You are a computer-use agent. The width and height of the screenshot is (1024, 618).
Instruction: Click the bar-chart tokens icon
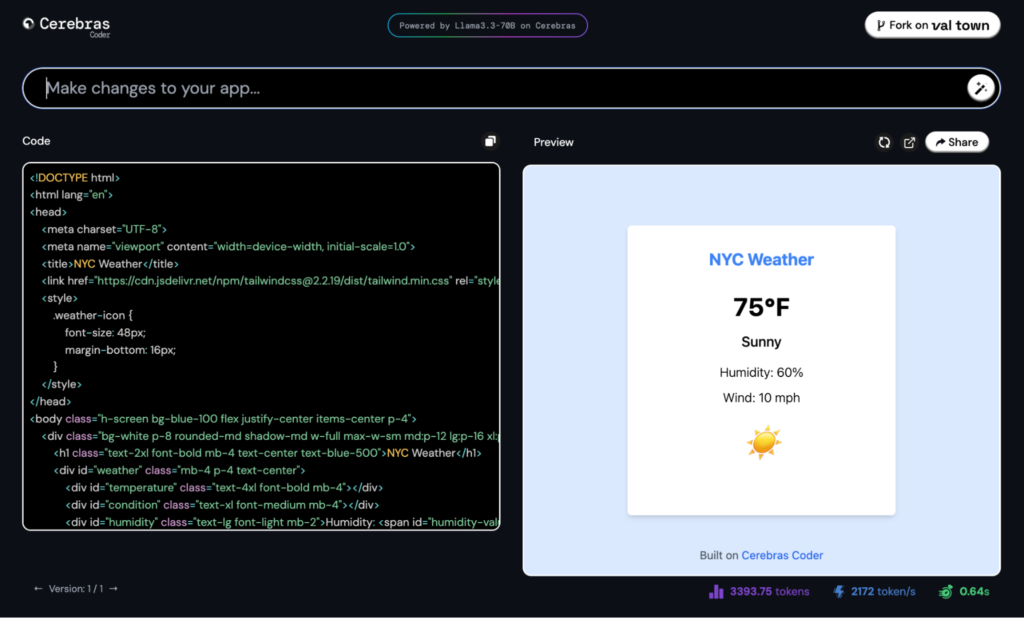click(x=717, y=591)
